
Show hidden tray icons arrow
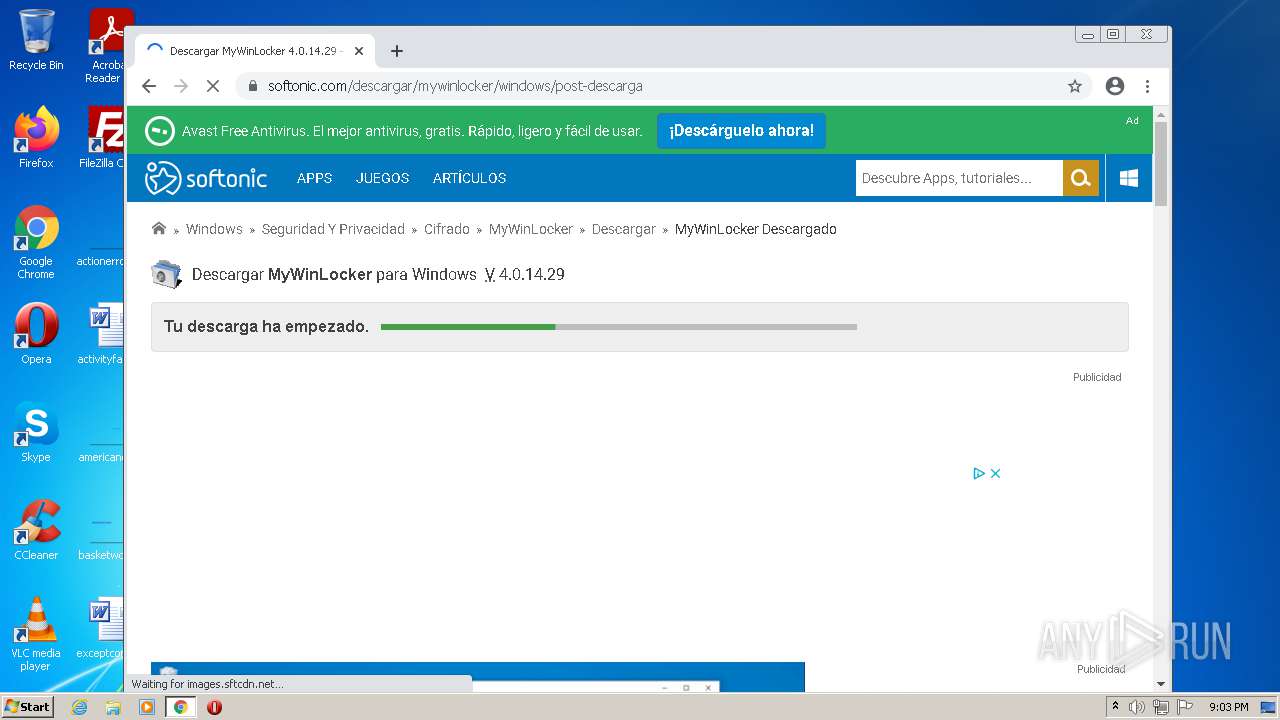coord(1115,707)
